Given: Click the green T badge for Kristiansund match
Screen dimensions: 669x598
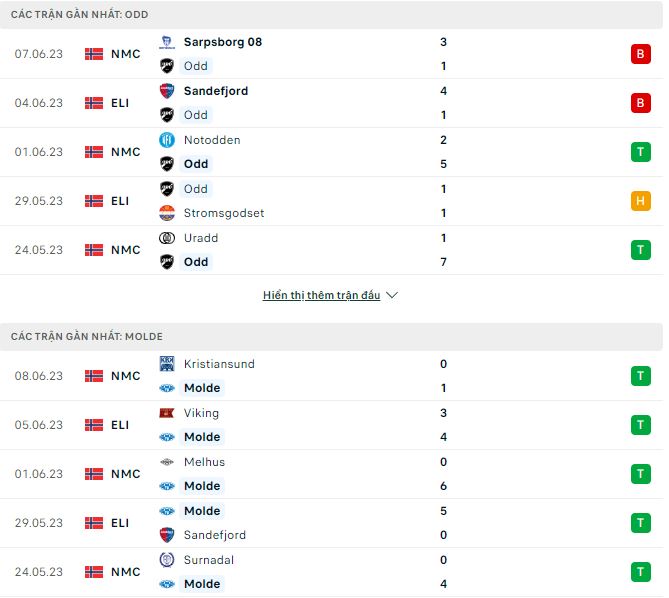Looking at the screenshot, I should pyautogui.click(x=640, y=376).
